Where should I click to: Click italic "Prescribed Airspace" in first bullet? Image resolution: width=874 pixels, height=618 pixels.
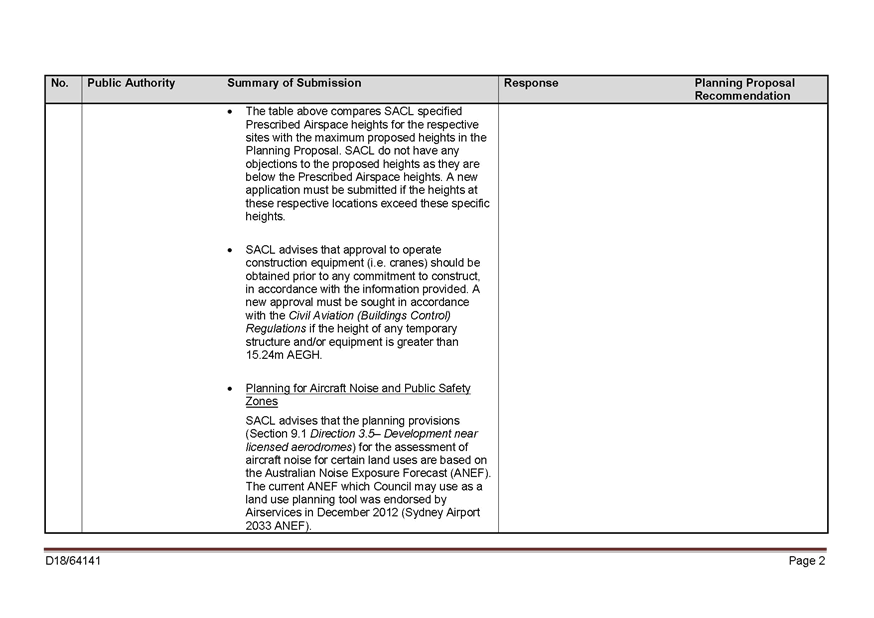[x=289, y=124]
